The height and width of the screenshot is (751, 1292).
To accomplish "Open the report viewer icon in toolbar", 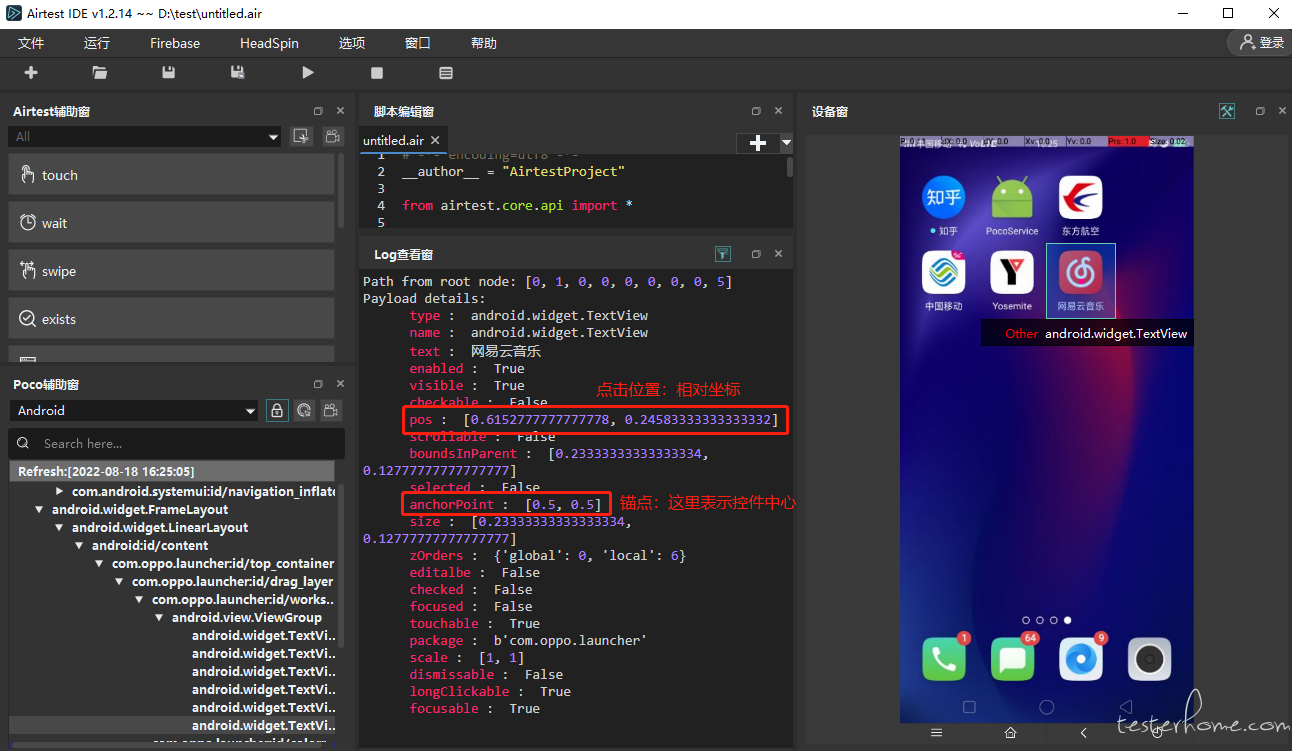I will tap(446, 73).
